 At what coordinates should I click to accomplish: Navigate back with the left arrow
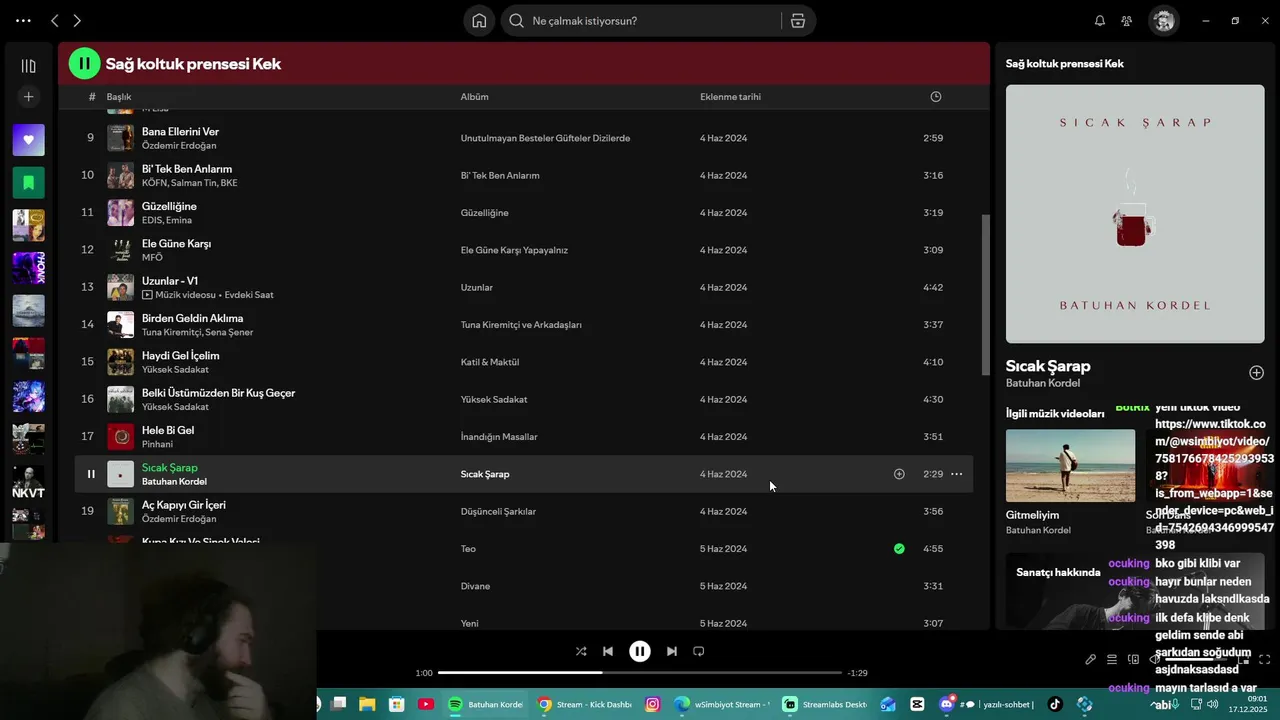55,21
